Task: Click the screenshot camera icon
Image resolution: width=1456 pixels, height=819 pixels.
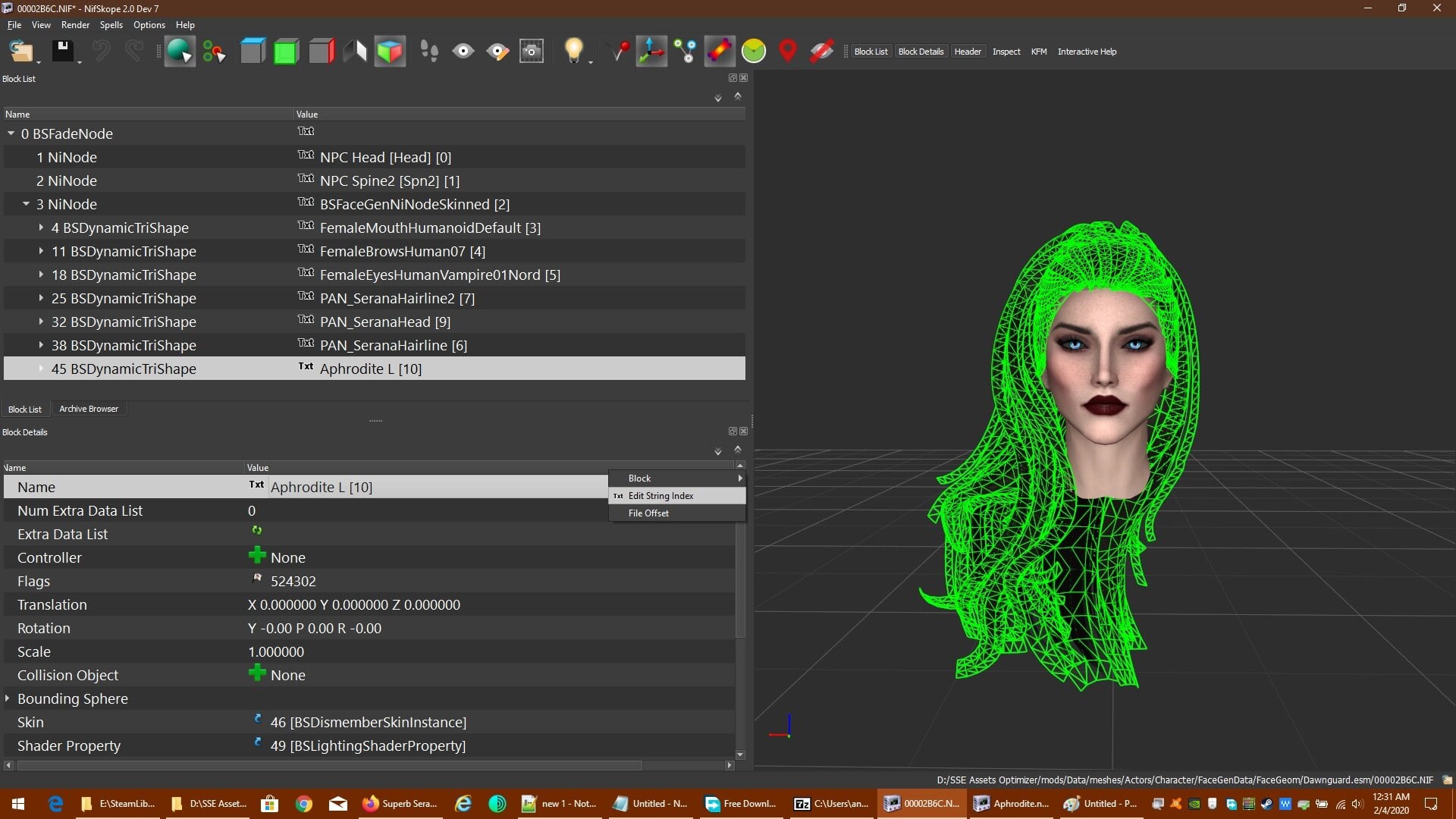Action: tap(532, 51)
